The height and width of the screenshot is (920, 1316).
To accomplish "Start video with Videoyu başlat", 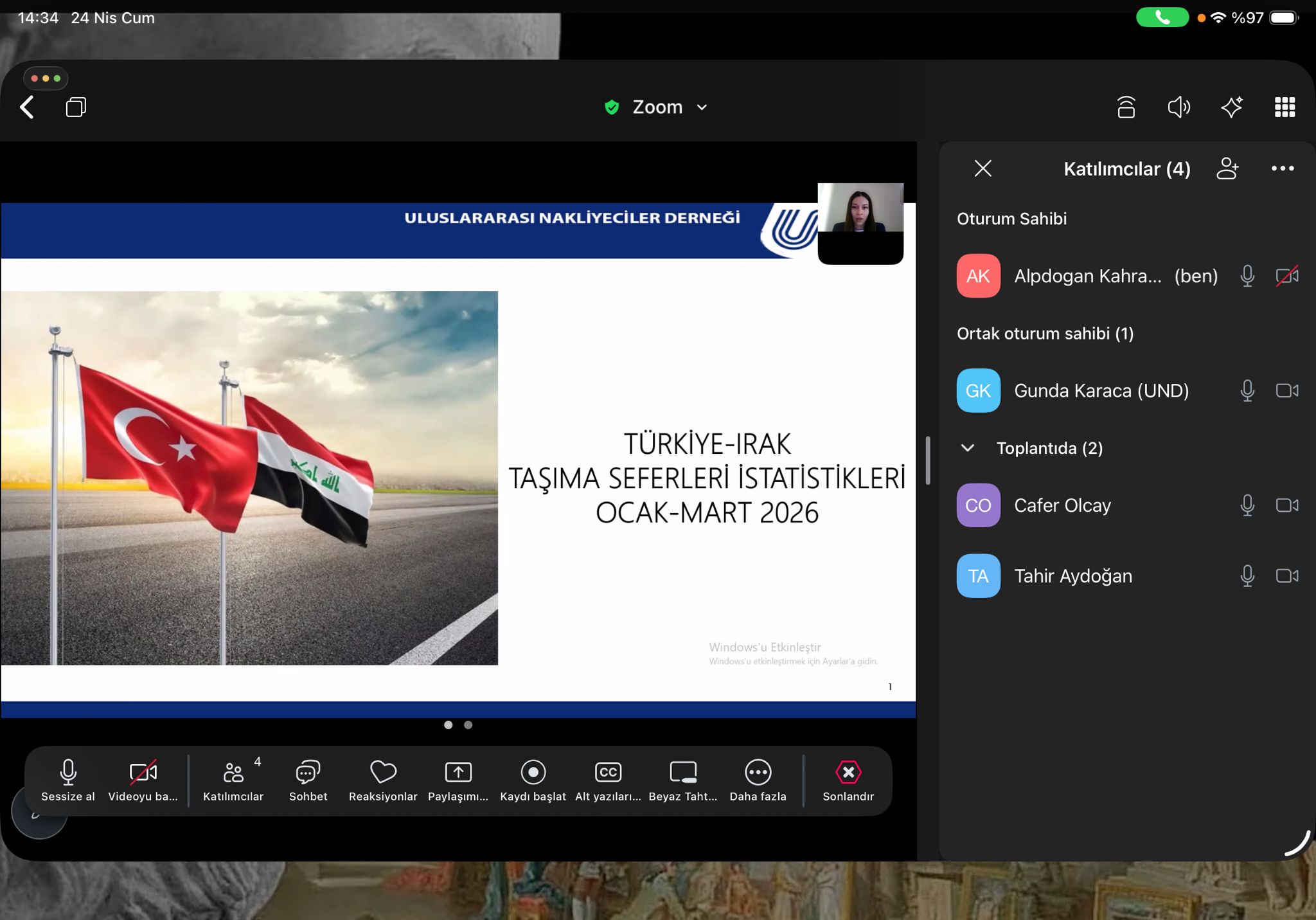I will 143,780.
